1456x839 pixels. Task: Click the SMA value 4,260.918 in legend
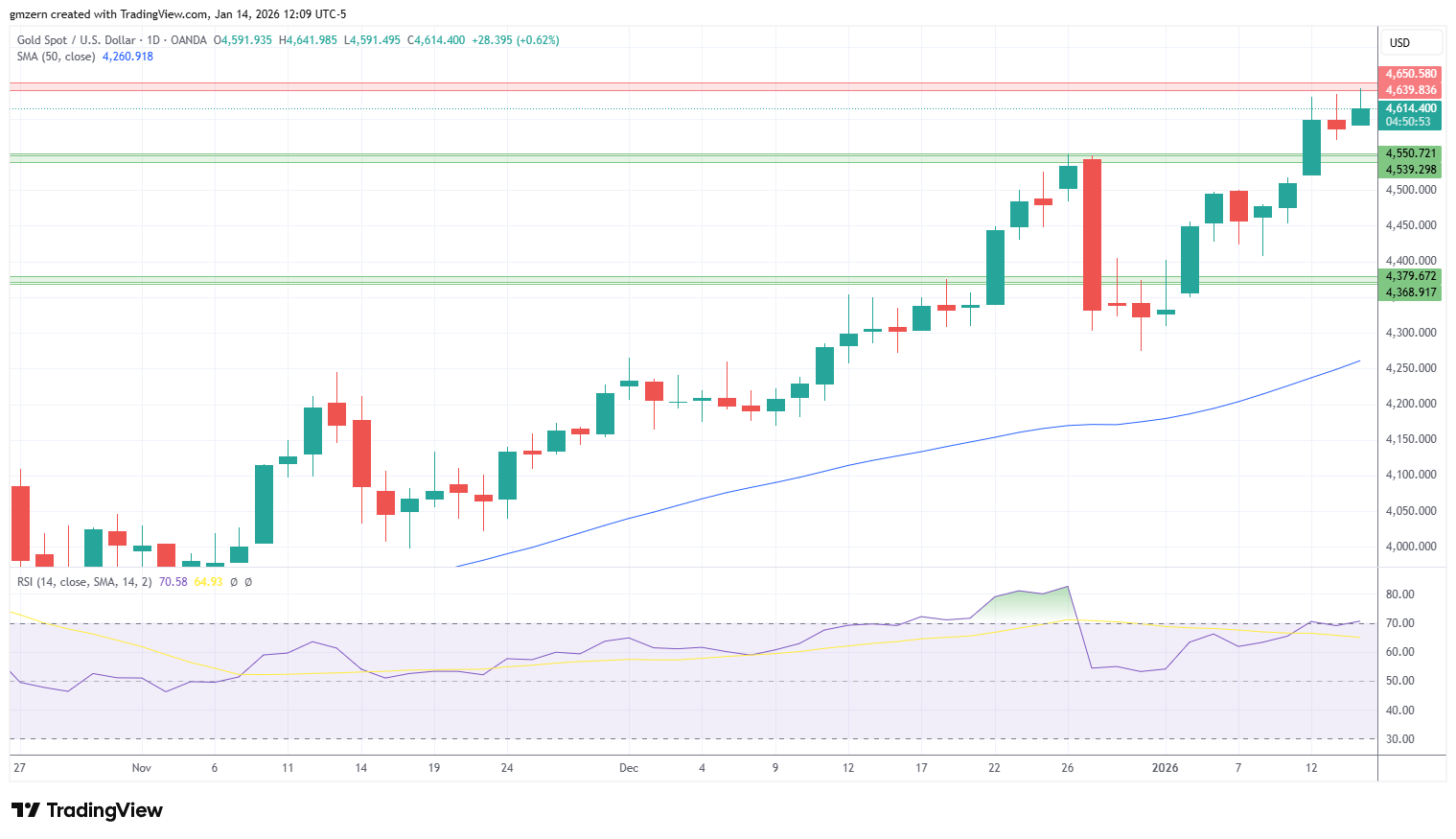(127, 57)
